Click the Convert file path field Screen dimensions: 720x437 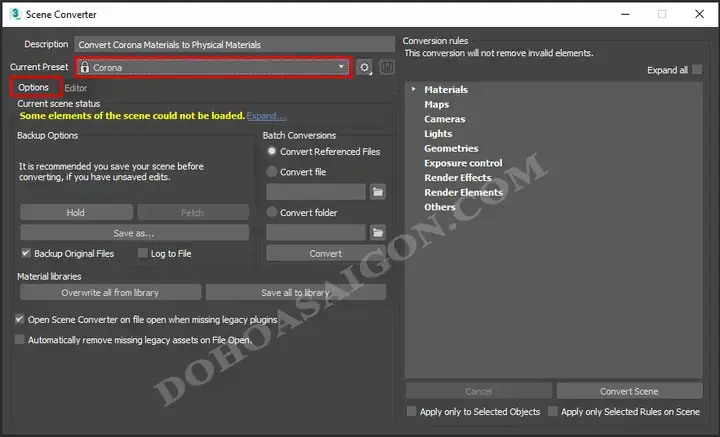click(316, 192)
